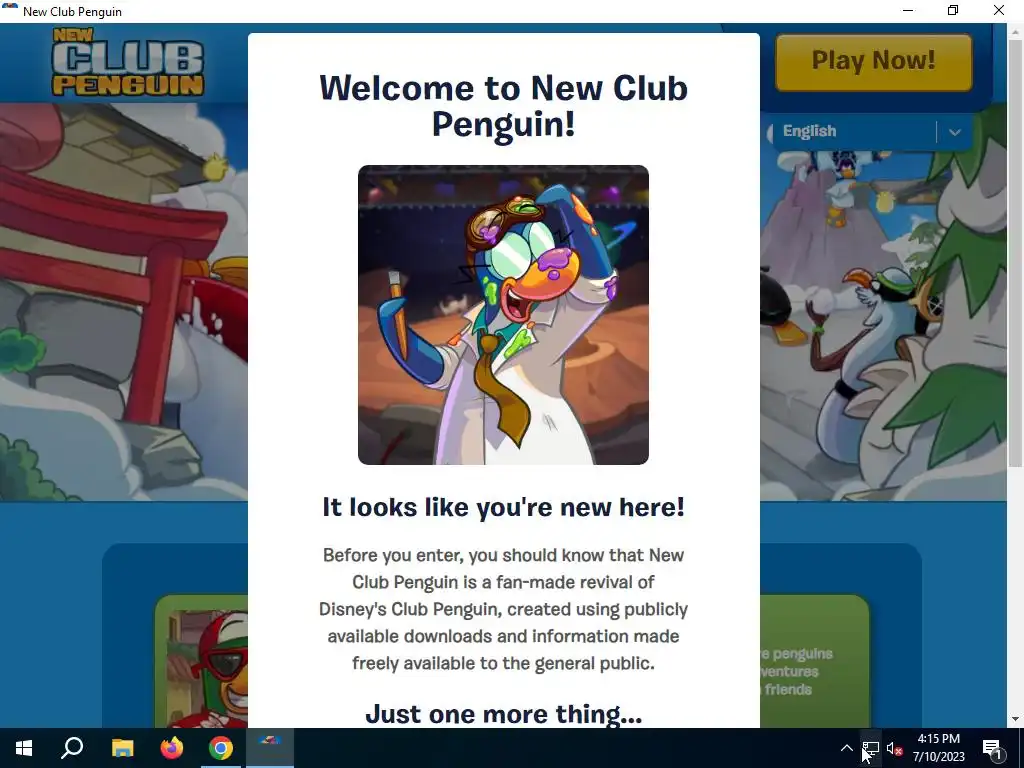Restore down the New Club Penguin window
This screenshot has height=768, width=1024.
953,10
